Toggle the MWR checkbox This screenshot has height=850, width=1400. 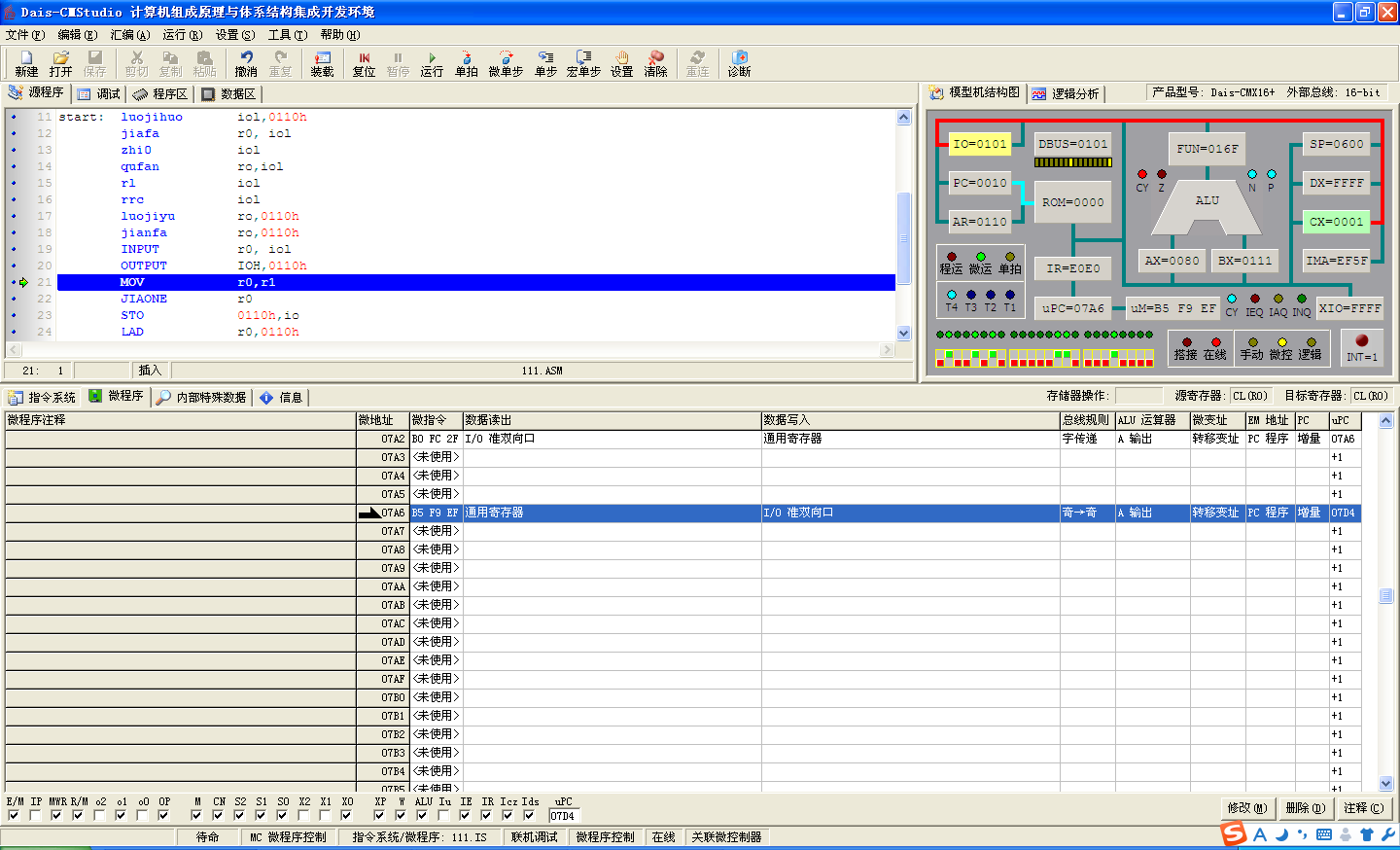click(56, 816)
